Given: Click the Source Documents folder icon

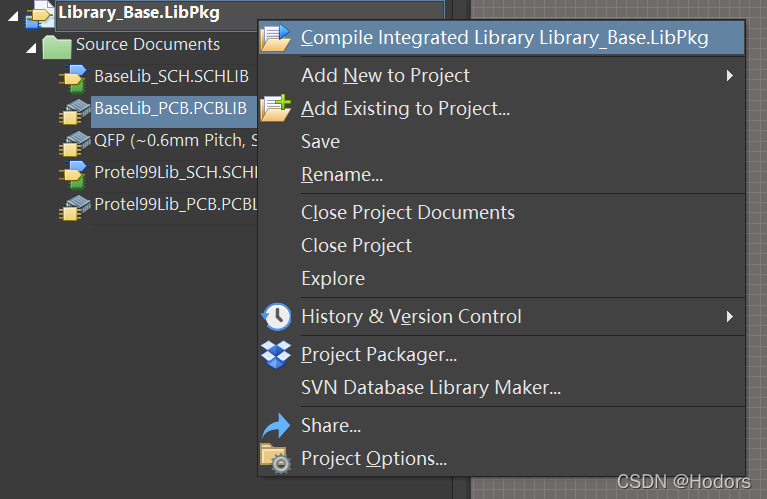Looking at the screenshot, I should (57, 47).
